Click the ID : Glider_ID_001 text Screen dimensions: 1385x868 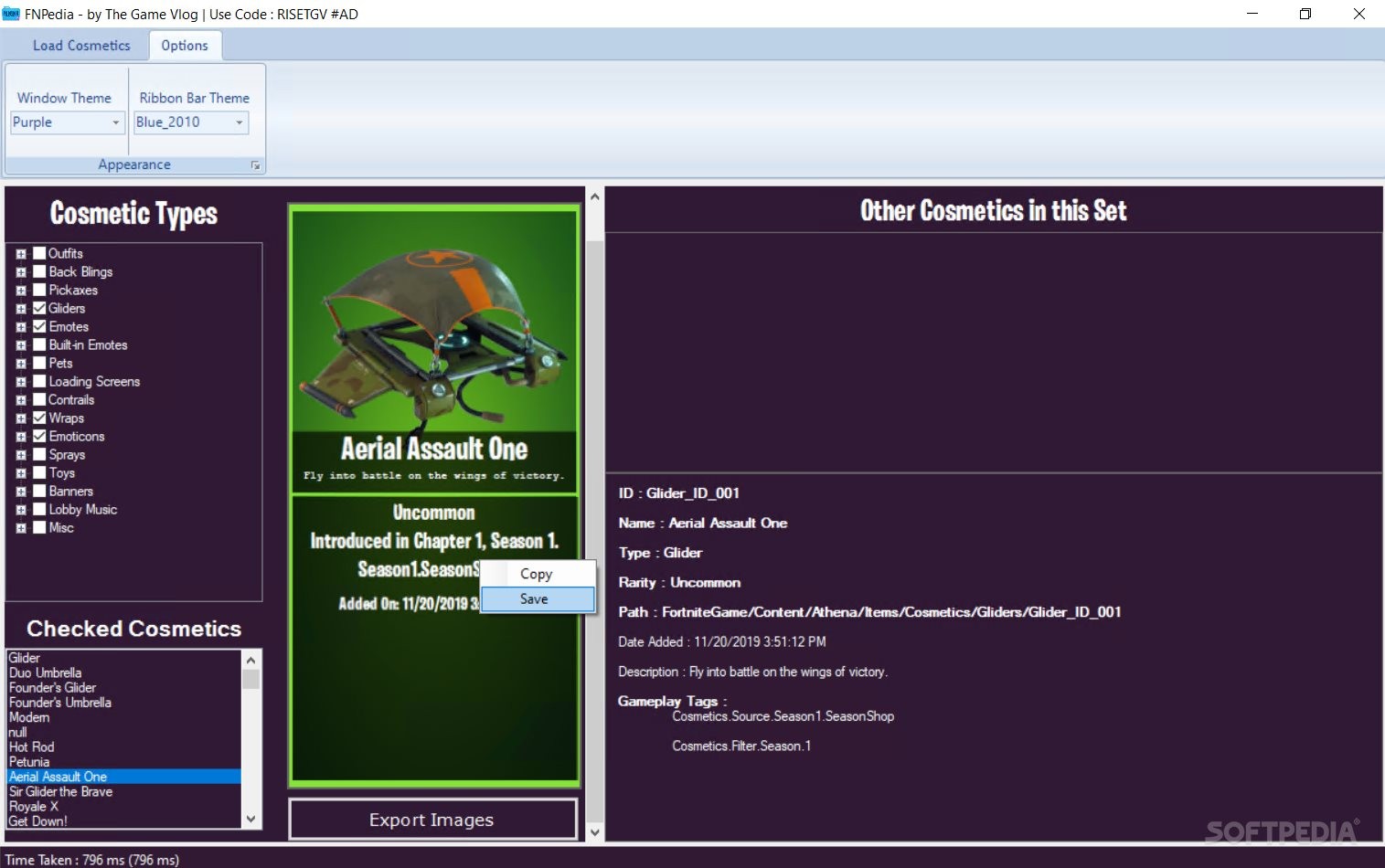[678, 493]
